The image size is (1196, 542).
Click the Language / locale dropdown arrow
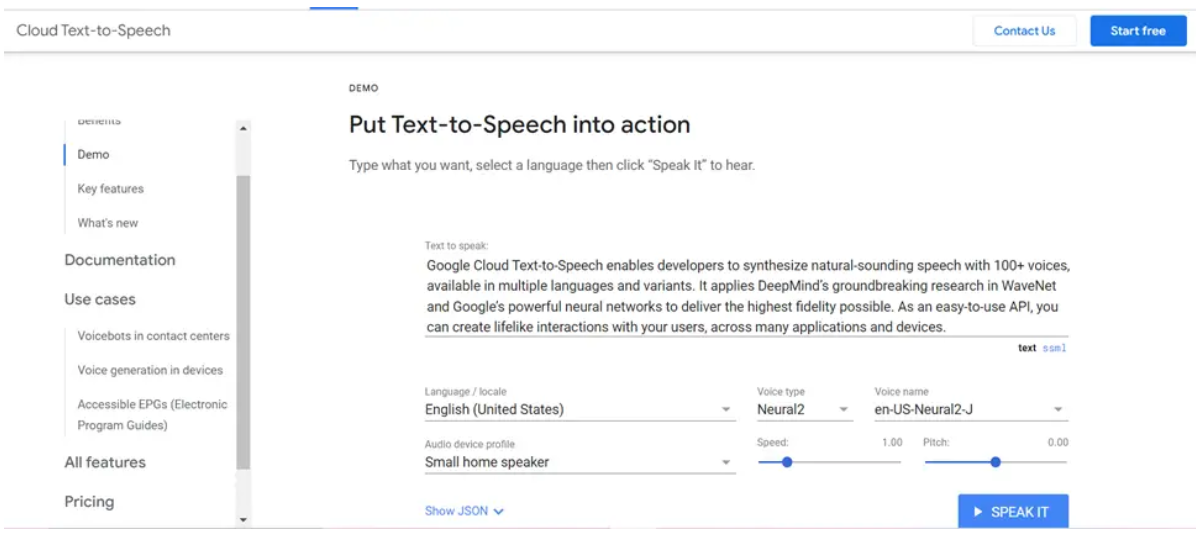tap(726, 409)
